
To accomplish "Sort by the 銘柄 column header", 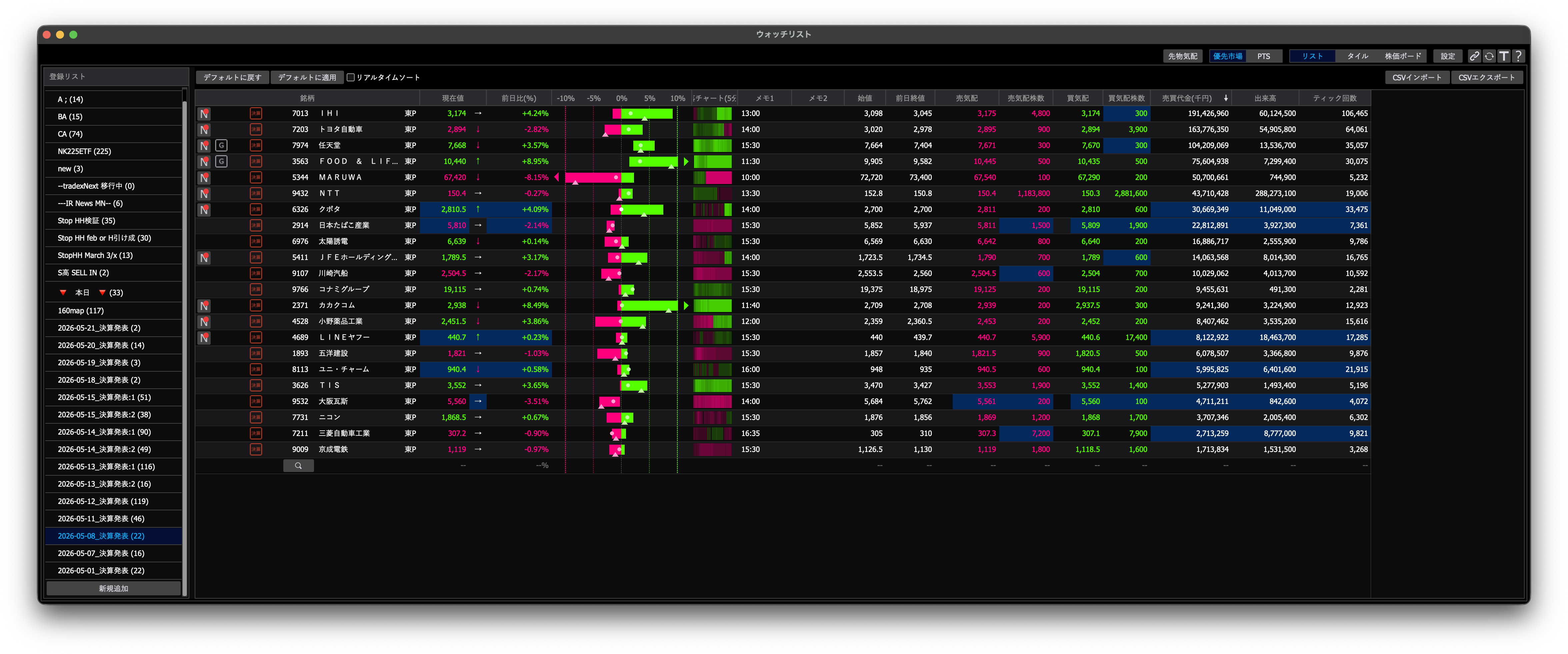I will click(x=307, y=98).
